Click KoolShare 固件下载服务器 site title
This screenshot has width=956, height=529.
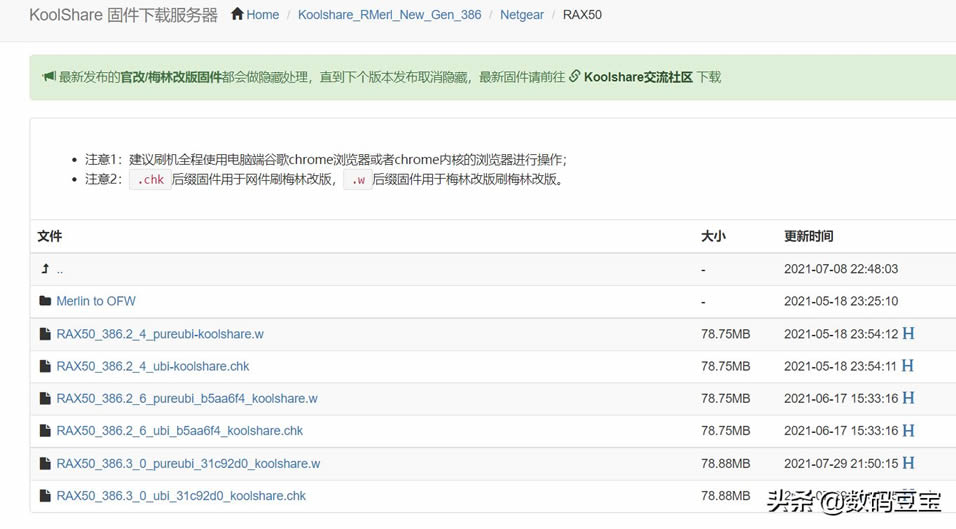point(123,15)
